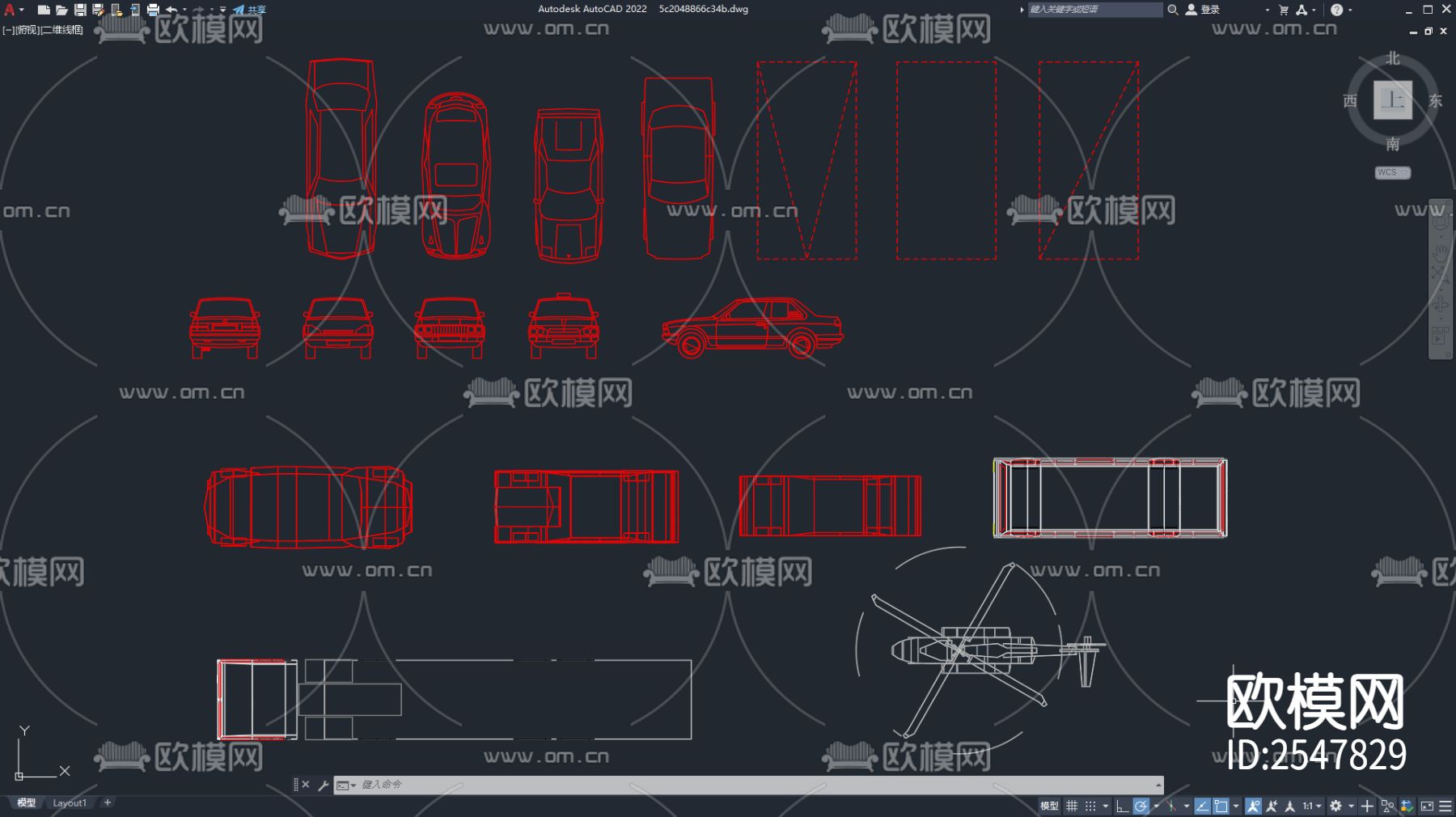
Task: Click 东 on the ViewCube compass
Action: pos(1436,100)
